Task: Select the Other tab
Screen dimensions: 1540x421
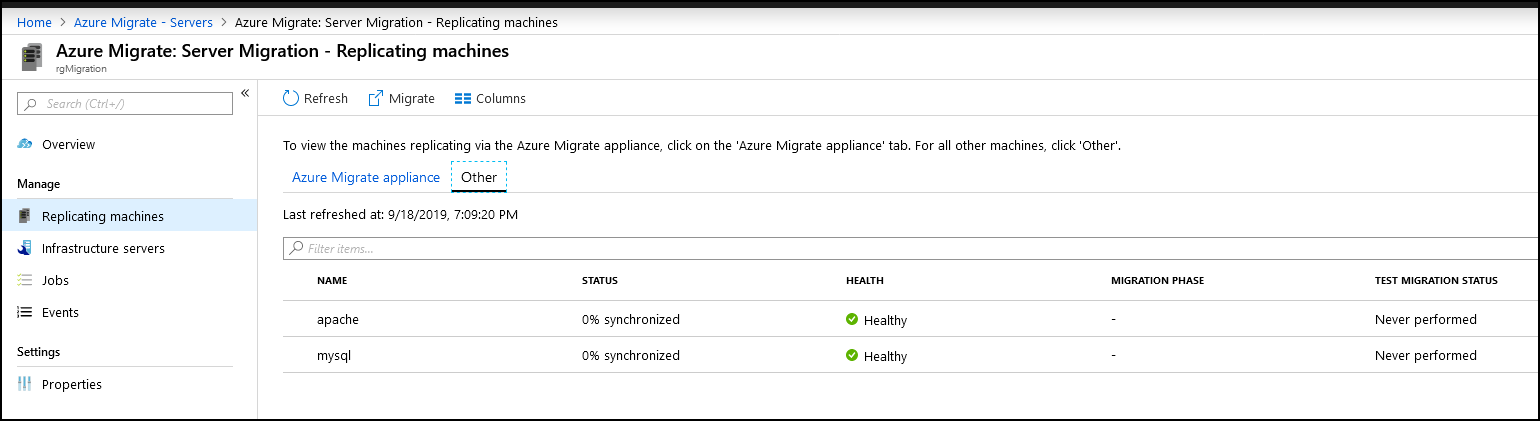Action: (x=479, y=177)
